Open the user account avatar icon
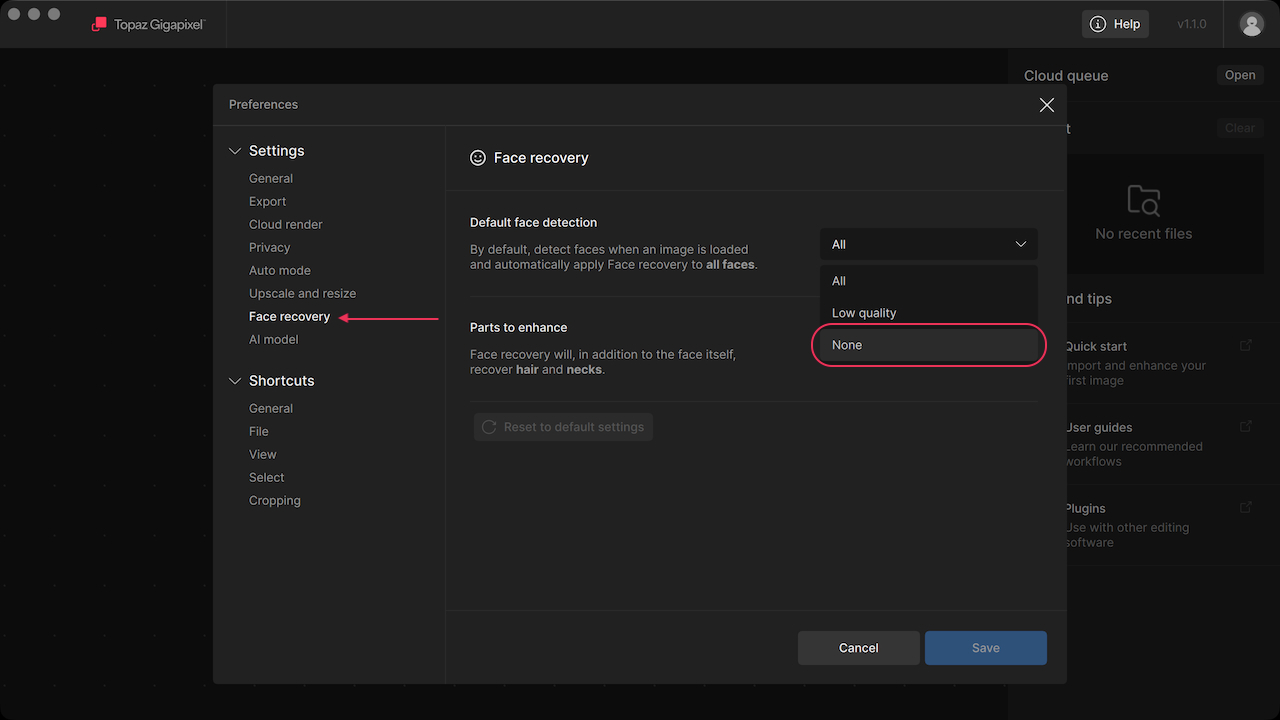The width and height of the screenshot is (1280, 720). [x=1251, y=24]
